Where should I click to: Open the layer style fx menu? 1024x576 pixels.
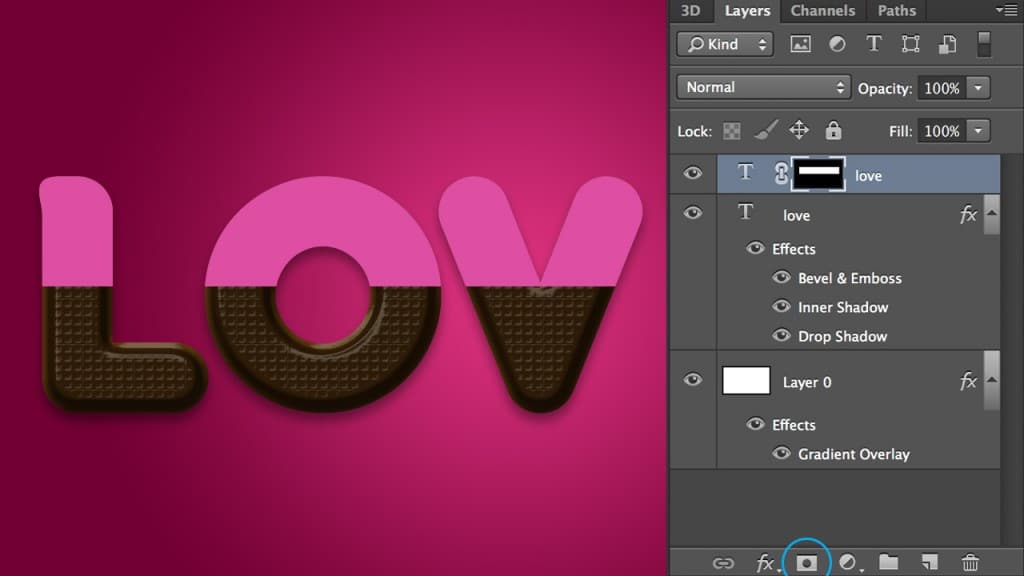click(x=765, y=563)
